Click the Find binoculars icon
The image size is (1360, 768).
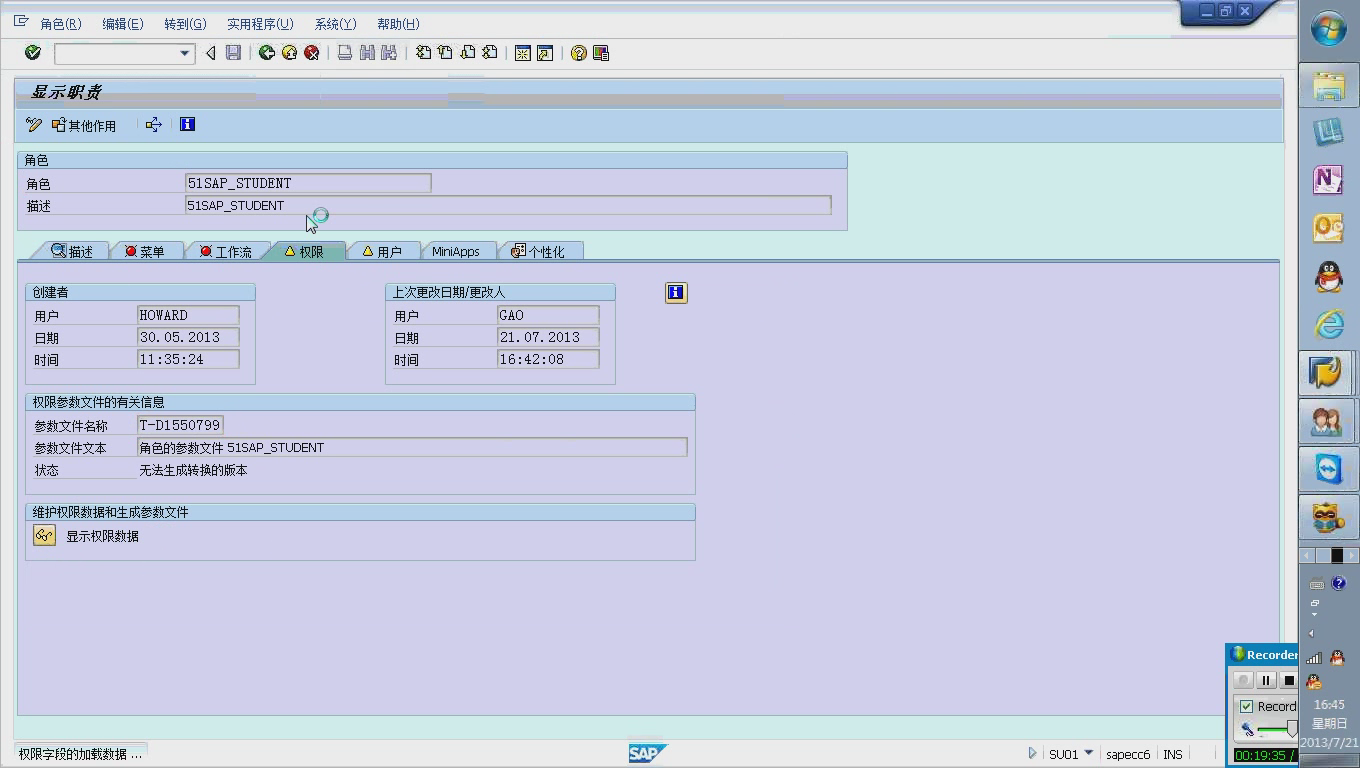pos(367,53)
